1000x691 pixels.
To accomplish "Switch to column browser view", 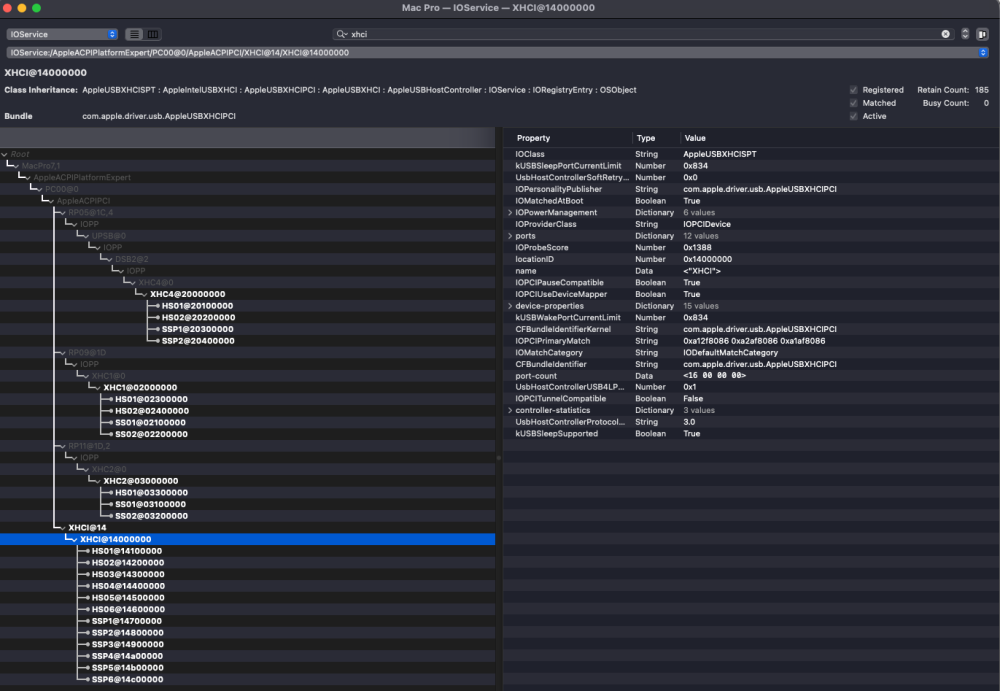I will 153,34.
